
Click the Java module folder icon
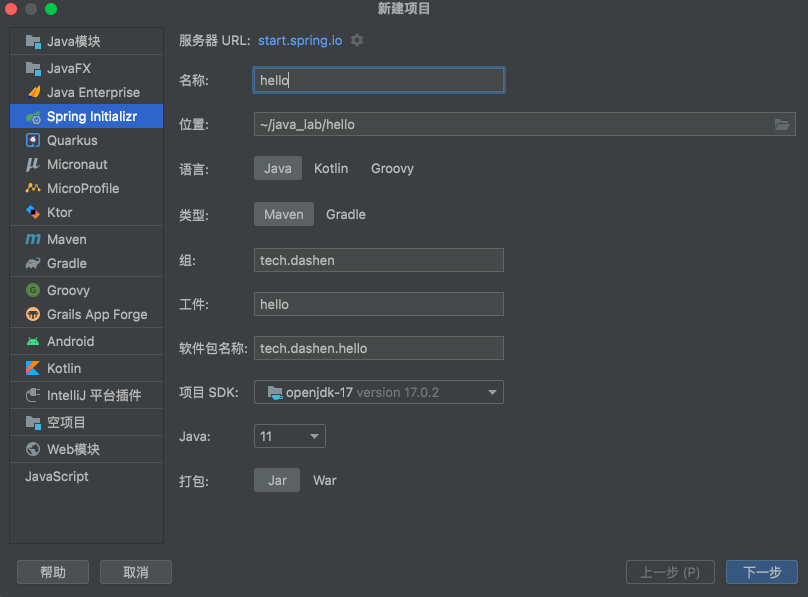coord(33,42)
